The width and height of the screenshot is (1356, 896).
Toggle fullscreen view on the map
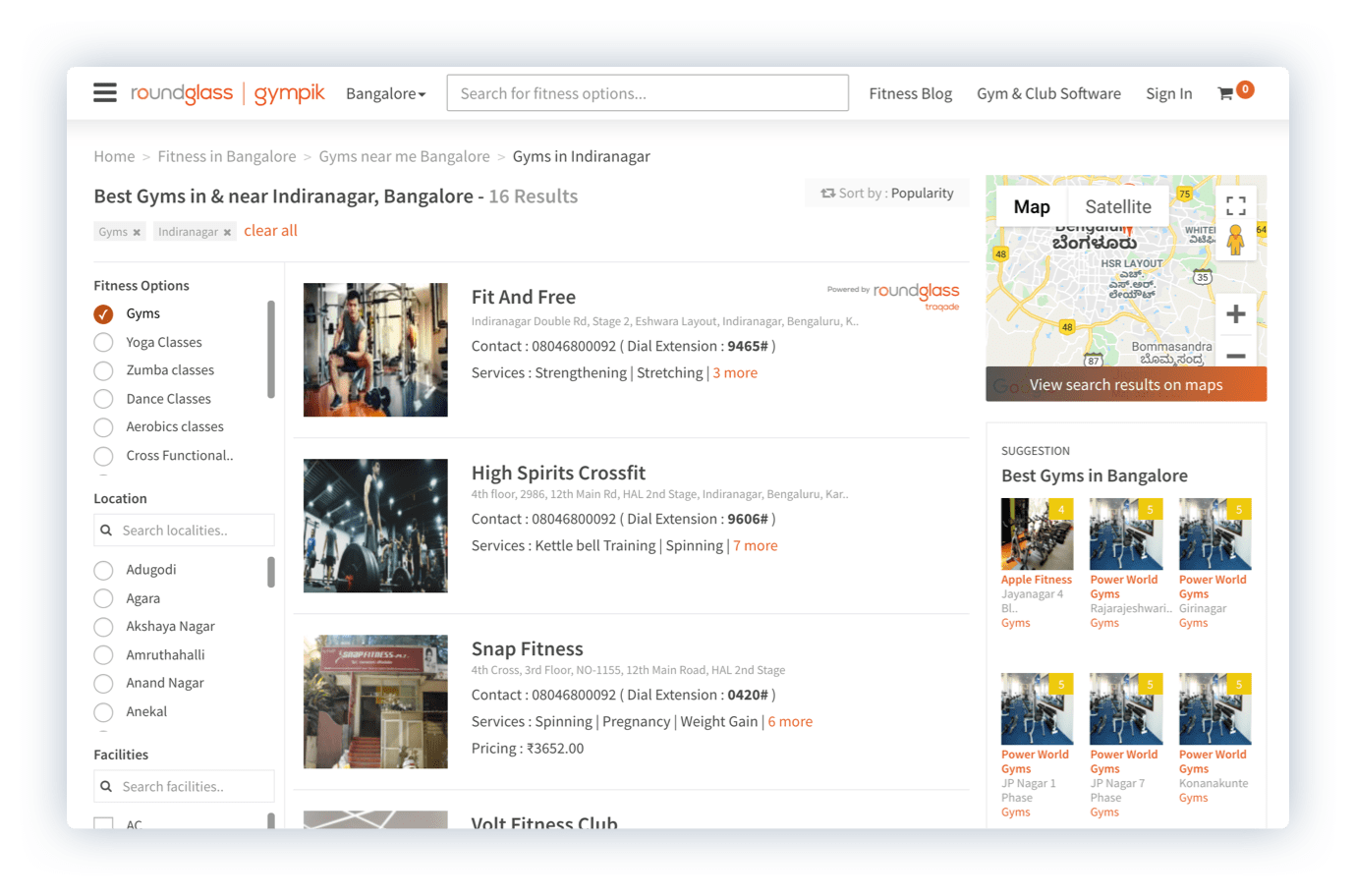coord(1236,206)
